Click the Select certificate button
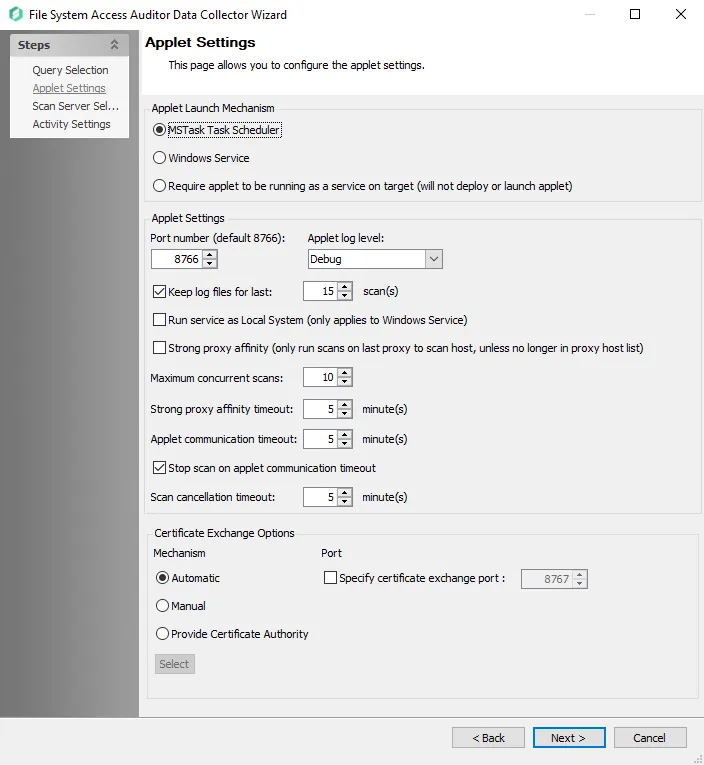704x765 pixels. click(x=175, y=664)
